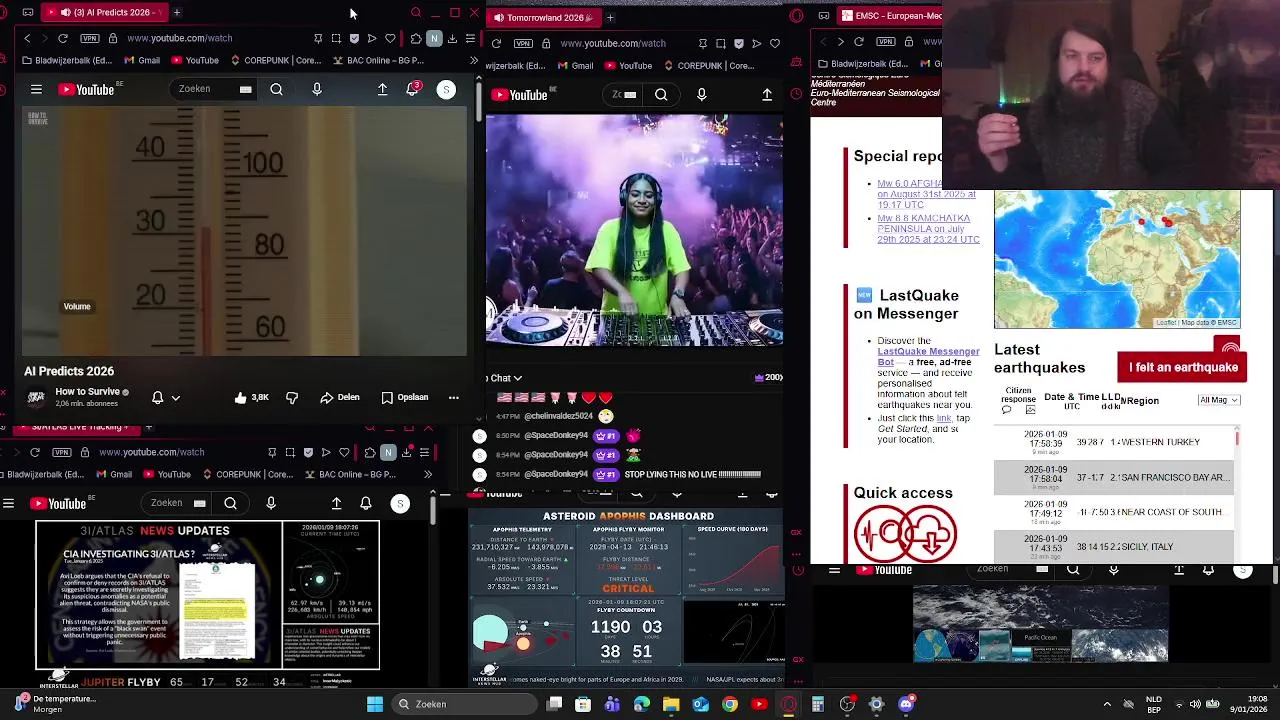Dislike the AI Predicts 2026 video
The width and height of the screenshot is (1280, 720).
click(x=292, y=397)
